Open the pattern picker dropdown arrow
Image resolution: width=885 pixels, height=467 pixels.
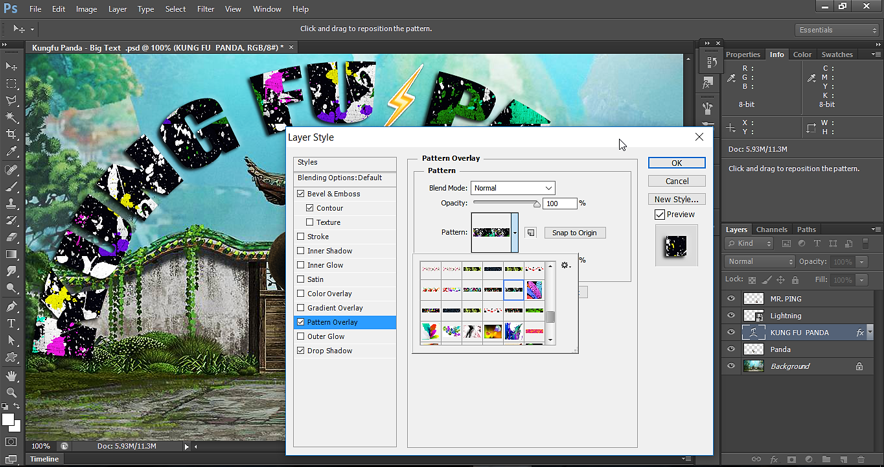[x=515, y=233]
